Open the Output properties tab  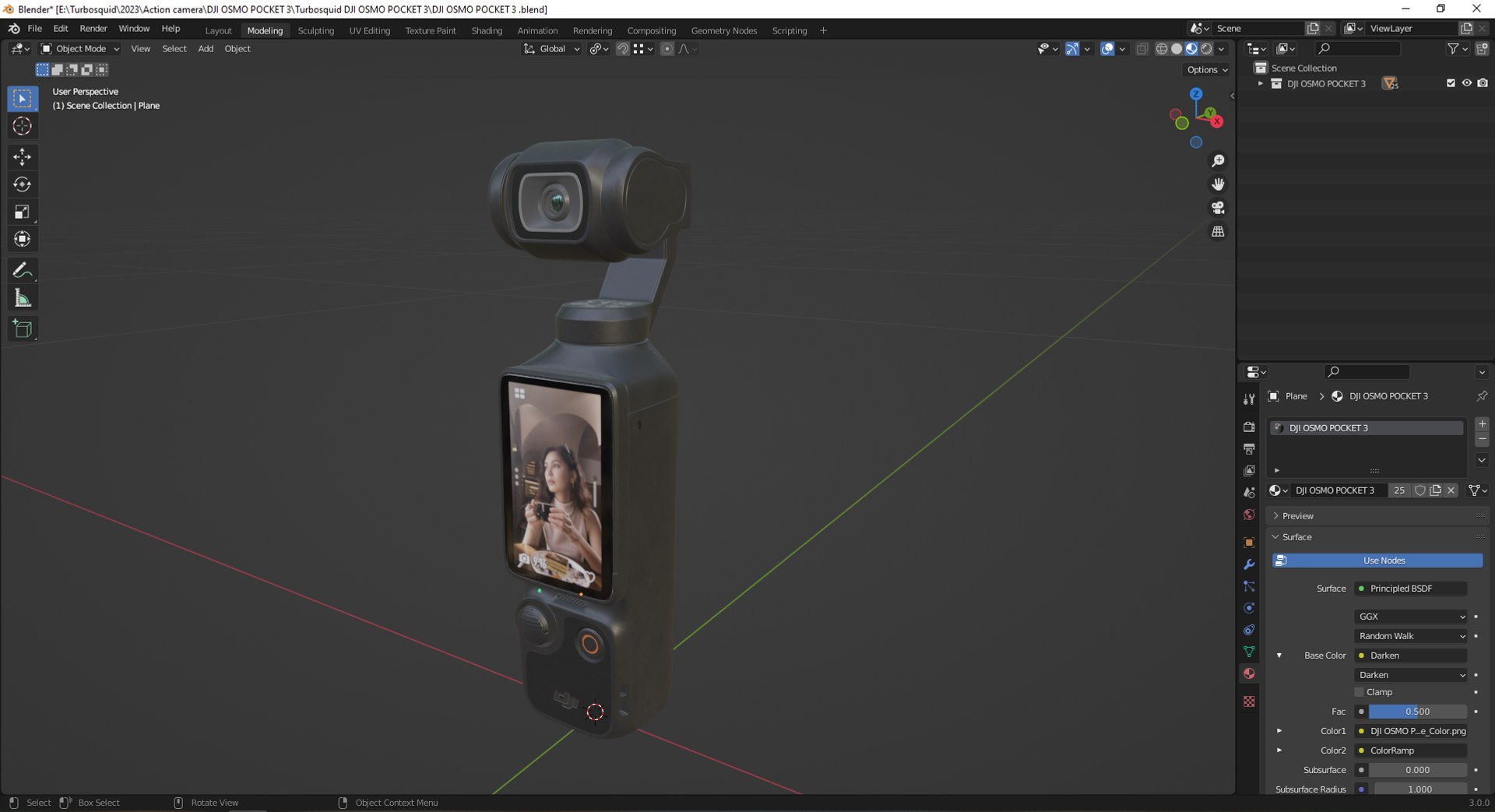(1249, 449)
